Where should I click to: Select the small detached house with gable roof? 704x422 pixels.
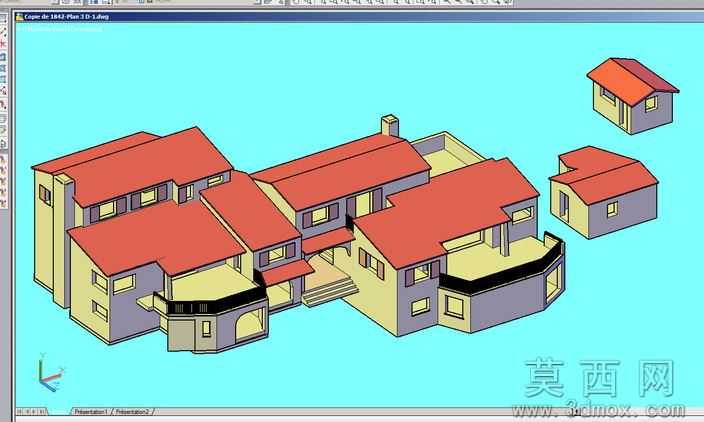633,96
